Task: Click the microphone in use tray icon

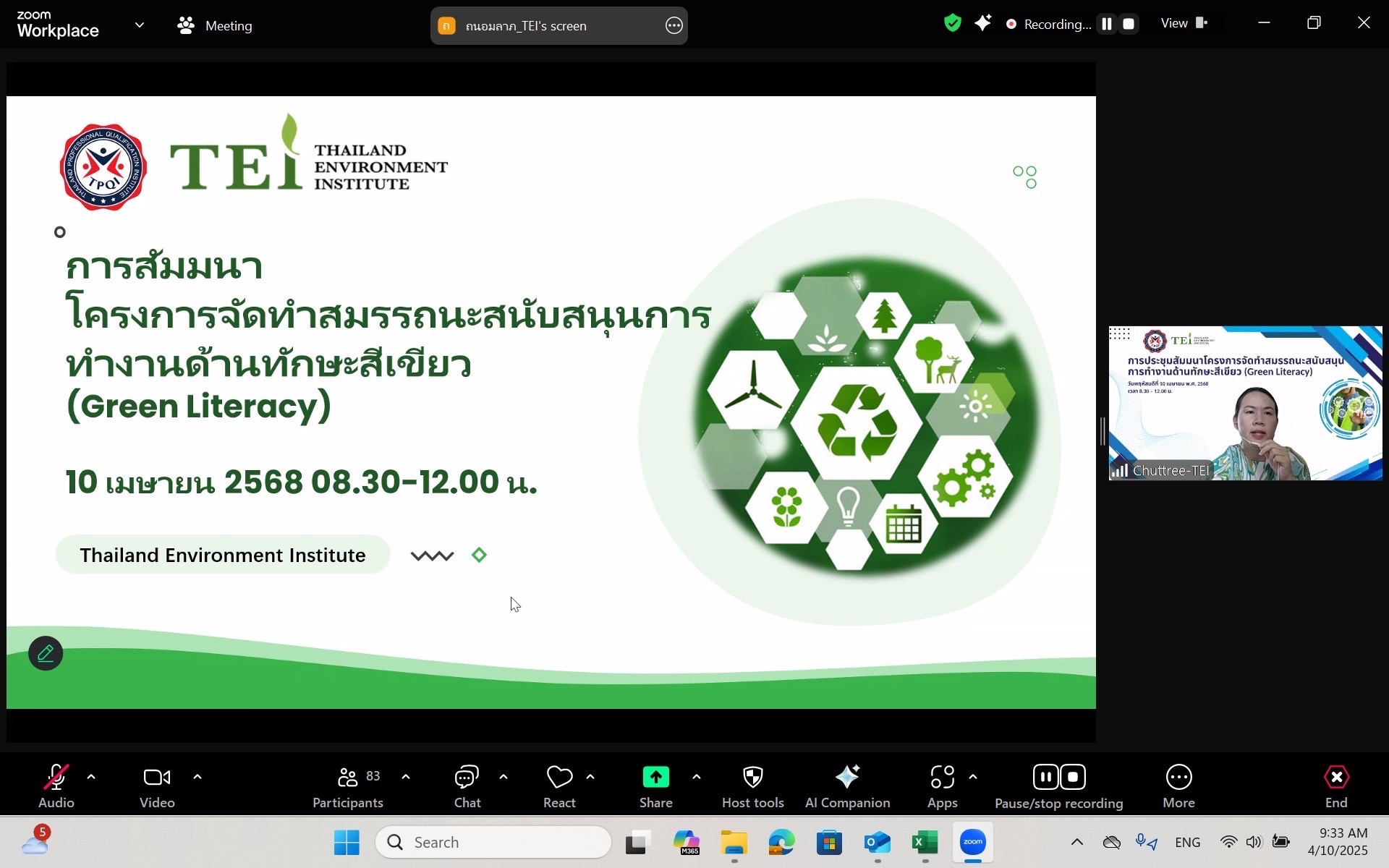Action: (x=1146, y=841)
